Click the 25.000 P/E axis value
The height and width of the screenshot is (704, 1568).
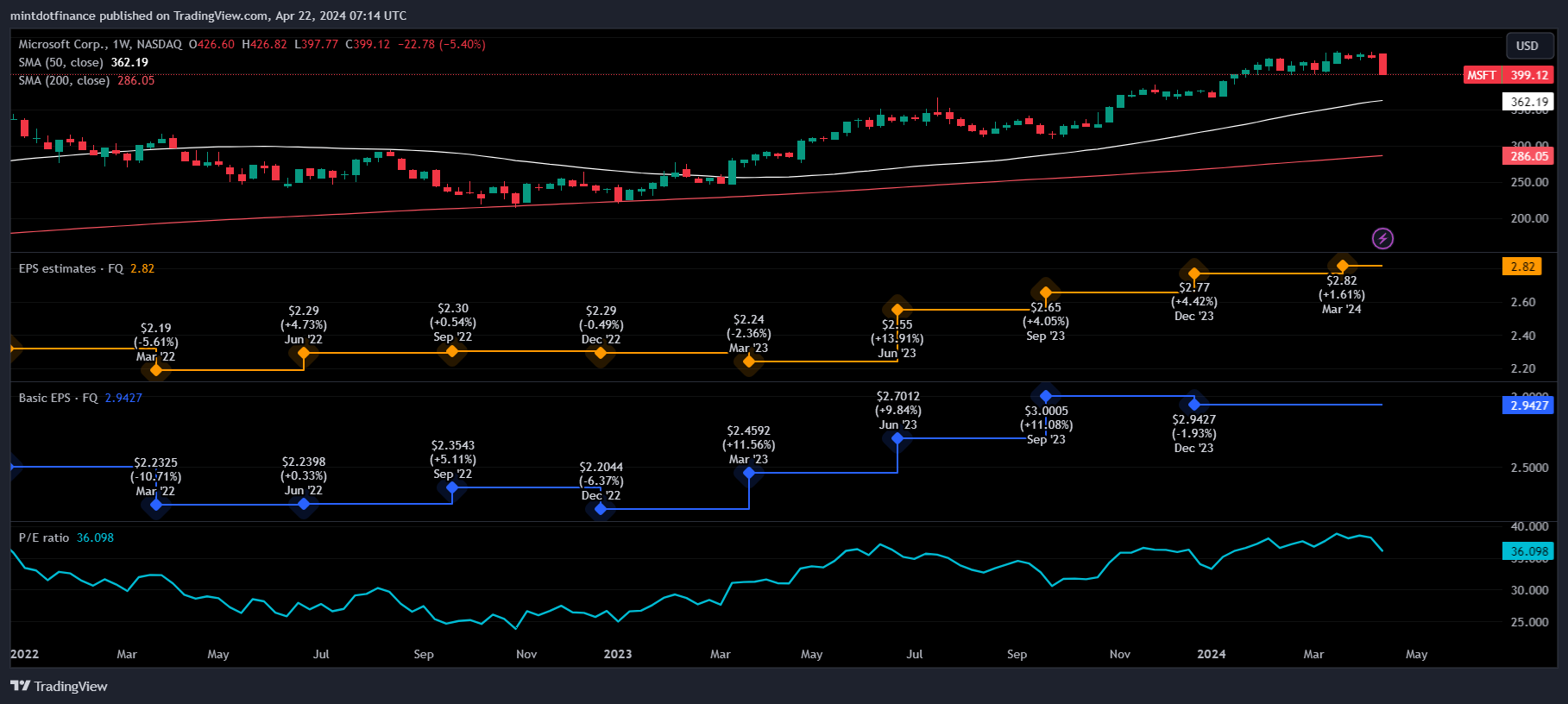click(x=1529, y=622)
